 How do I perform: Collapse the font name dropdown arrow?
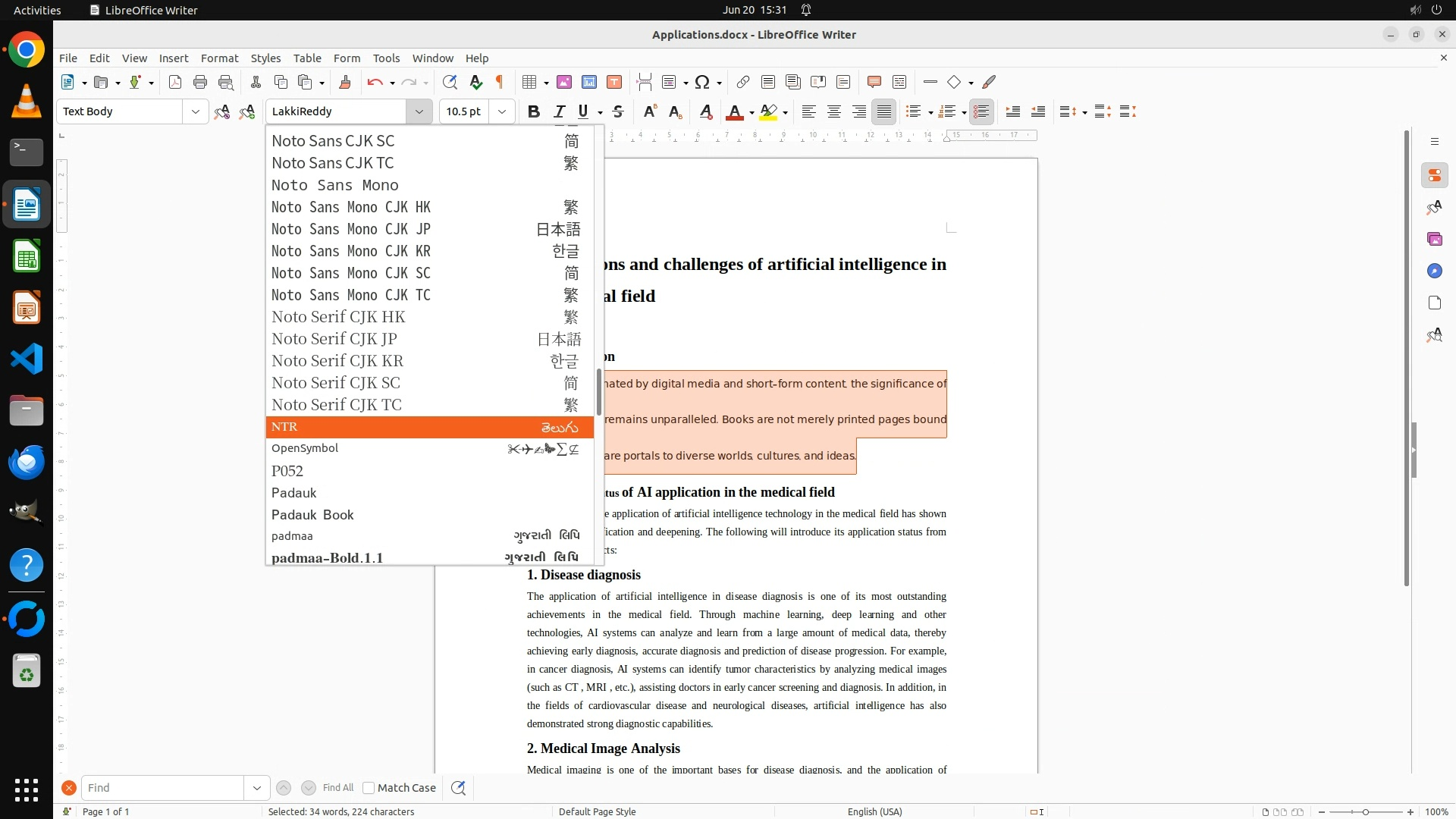tap(419, 111)
